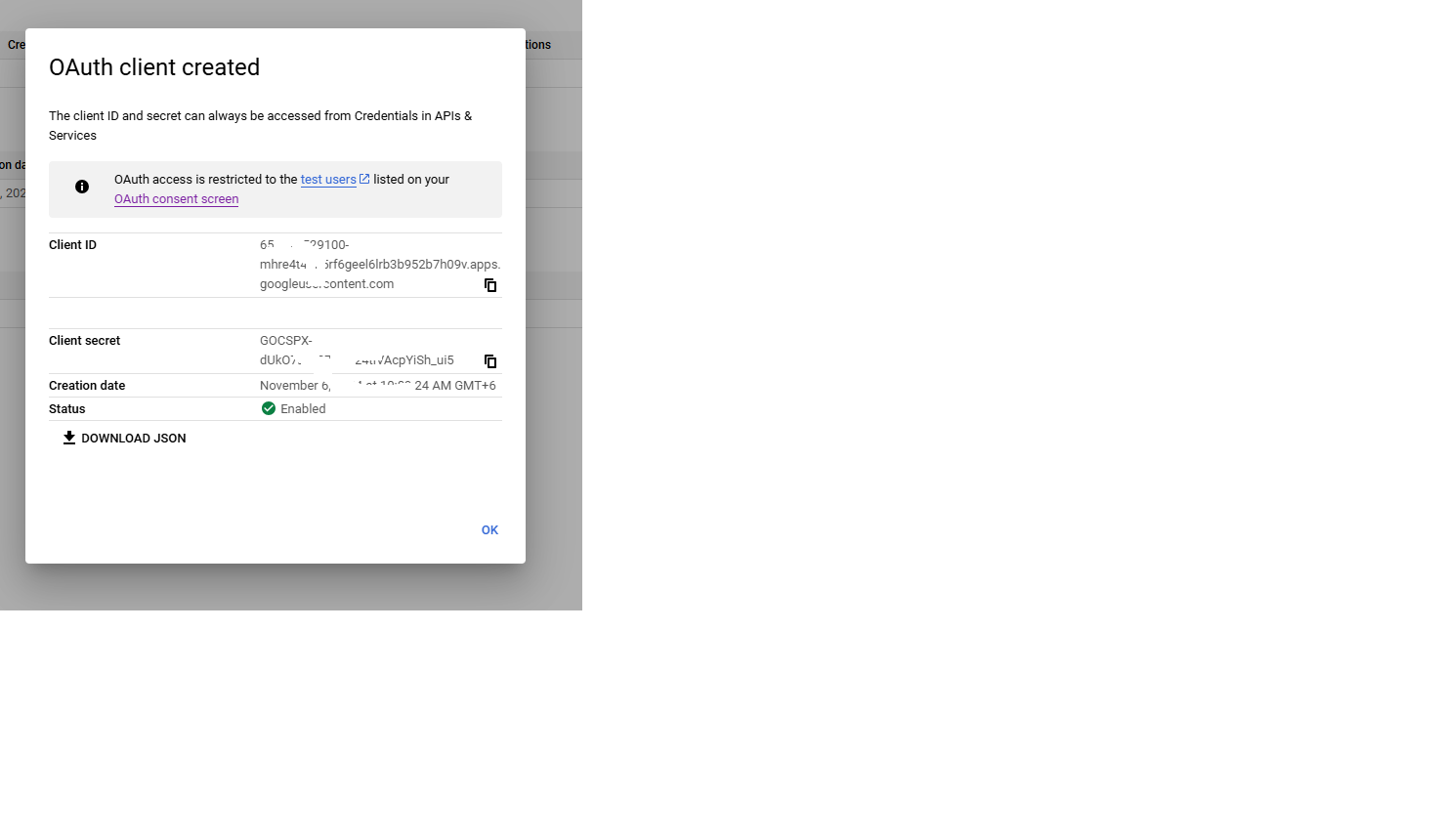Click the download arrow icon beside DOWNLOAD JSON

[69, 438]
